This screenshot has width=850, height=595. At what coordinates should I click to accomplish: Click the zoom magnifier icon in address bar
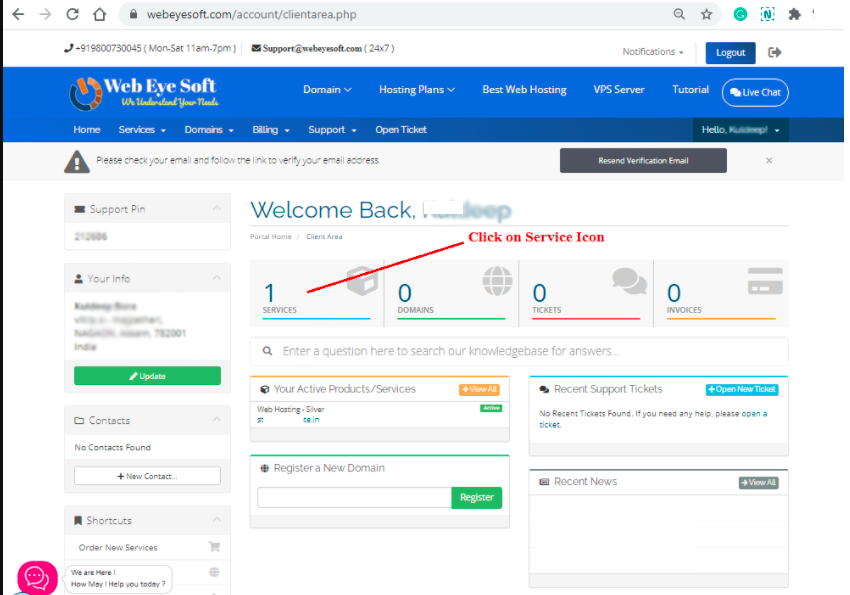[x=679, y=14]
